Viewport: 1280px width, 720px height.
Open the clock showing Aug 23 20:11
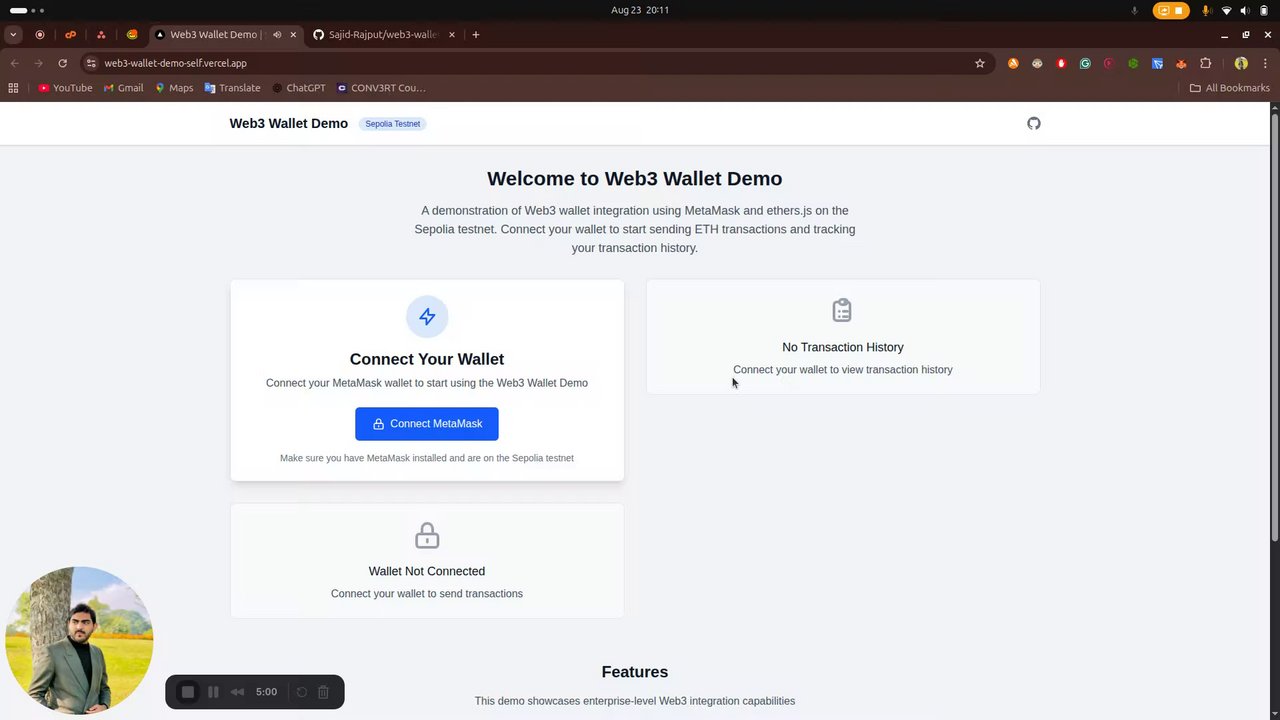pyautogui.click(x=640, y=10)
